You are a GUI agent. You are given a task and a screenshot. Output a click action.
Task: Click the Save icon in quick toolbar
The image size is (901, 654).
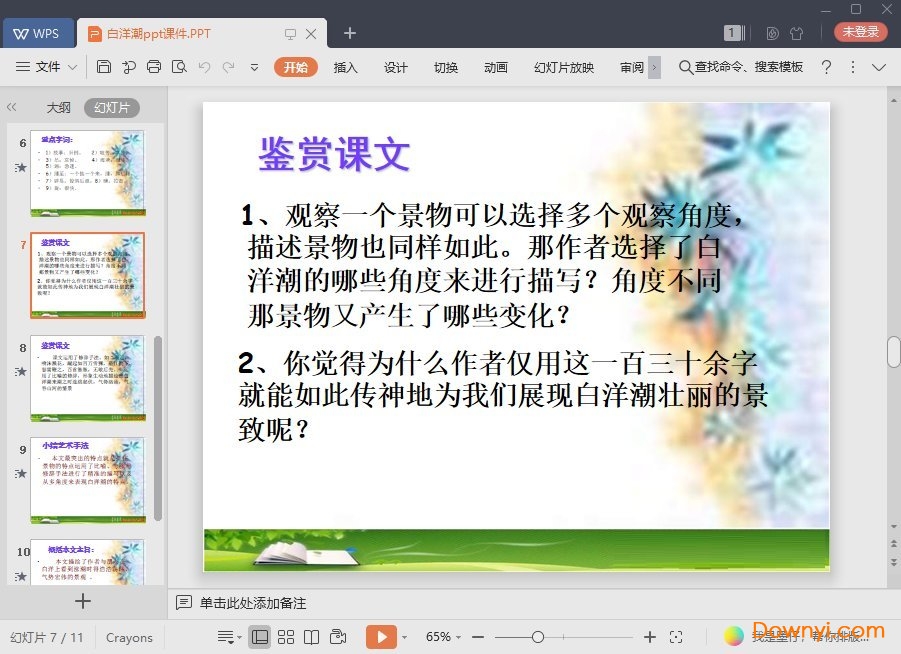[104, 67]
